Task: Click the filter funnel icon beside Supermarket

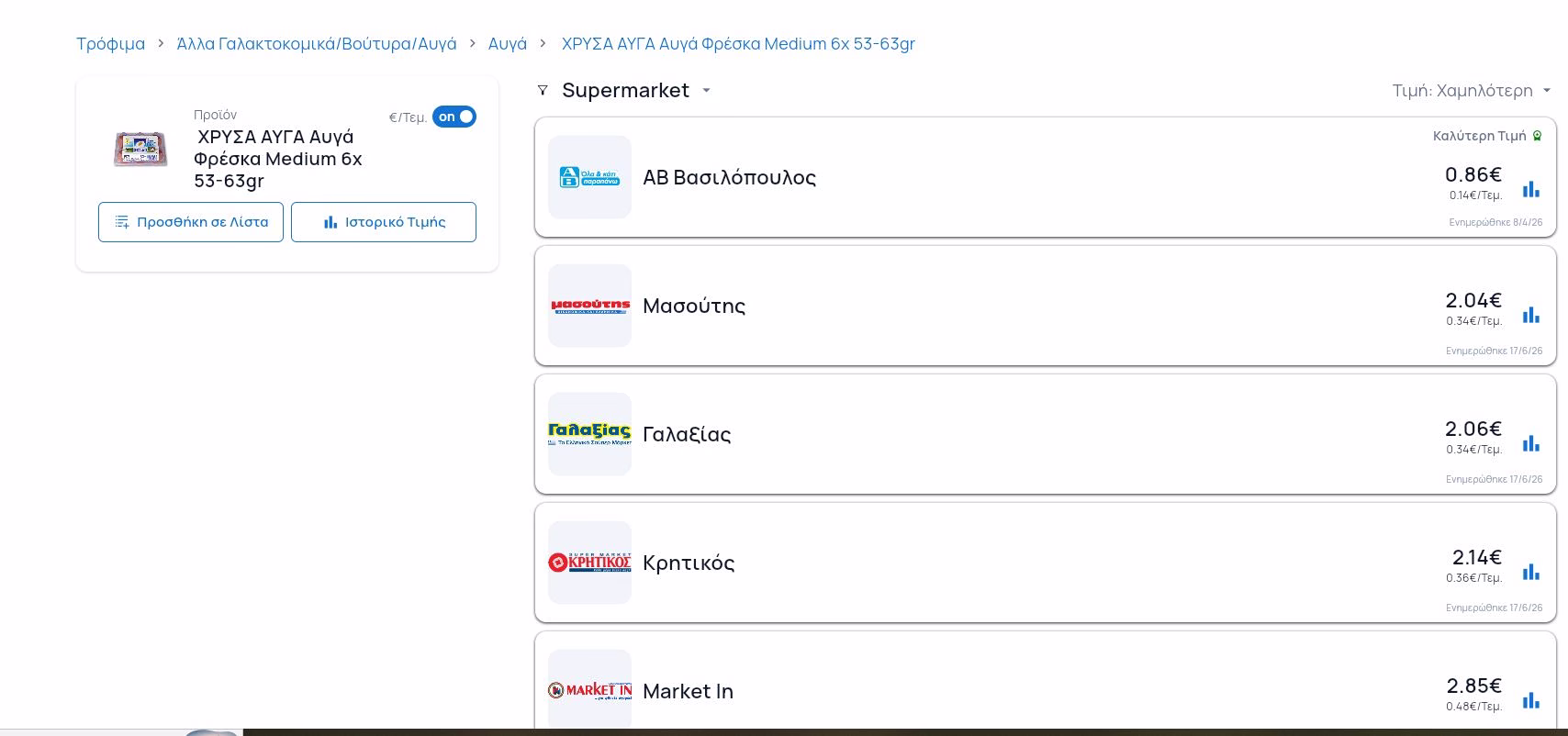Action: point(543,90)
